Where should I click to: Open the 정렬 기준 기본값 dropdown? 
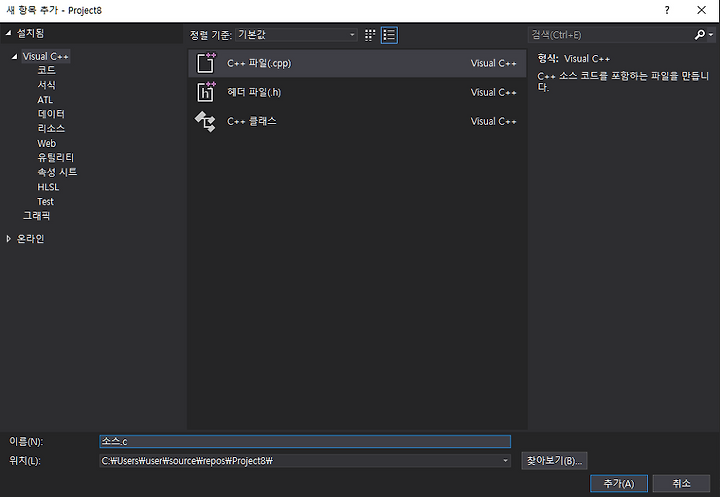pos(296,35)
